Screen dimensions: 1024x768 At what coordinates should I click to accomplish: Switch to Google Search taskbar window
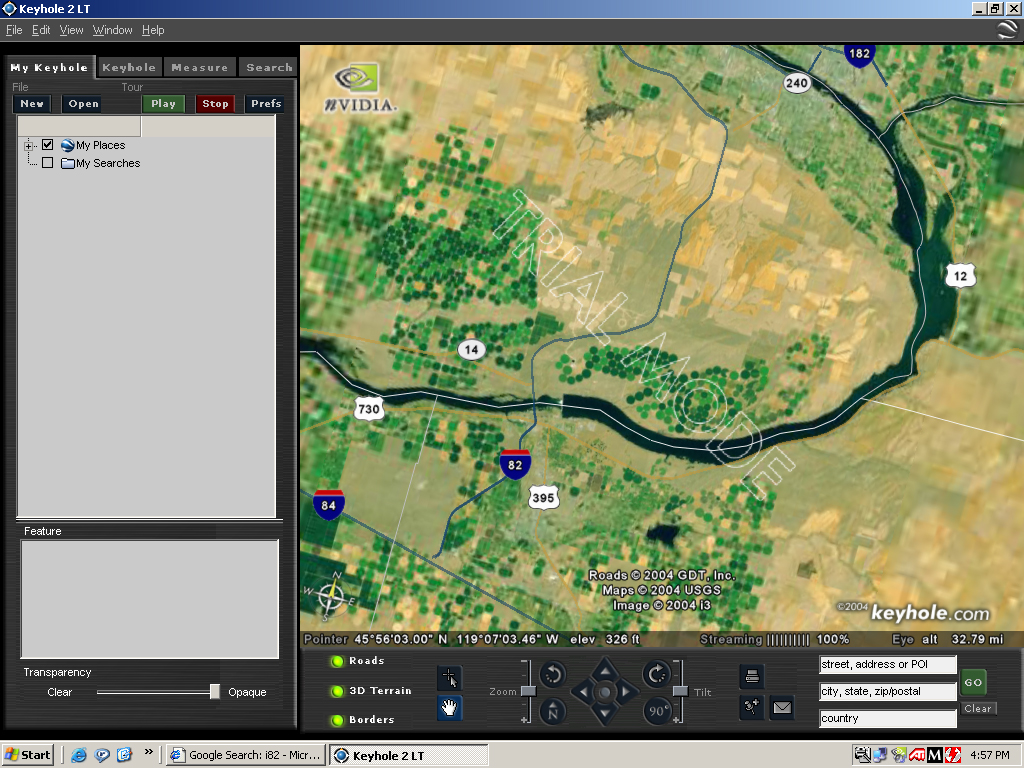pos(246,755)
